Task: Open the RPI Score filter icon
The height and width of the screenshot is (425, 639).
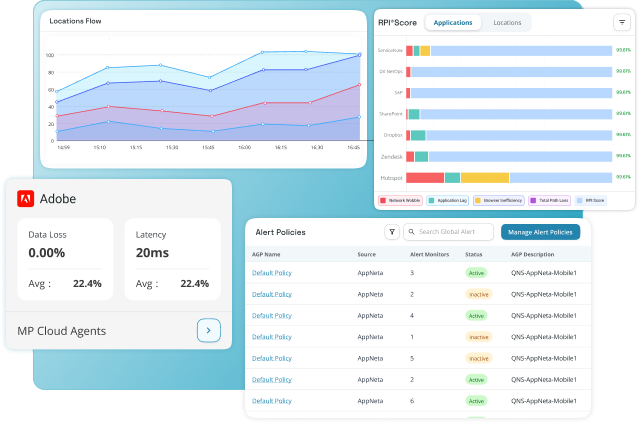Action: pos(621,22)
